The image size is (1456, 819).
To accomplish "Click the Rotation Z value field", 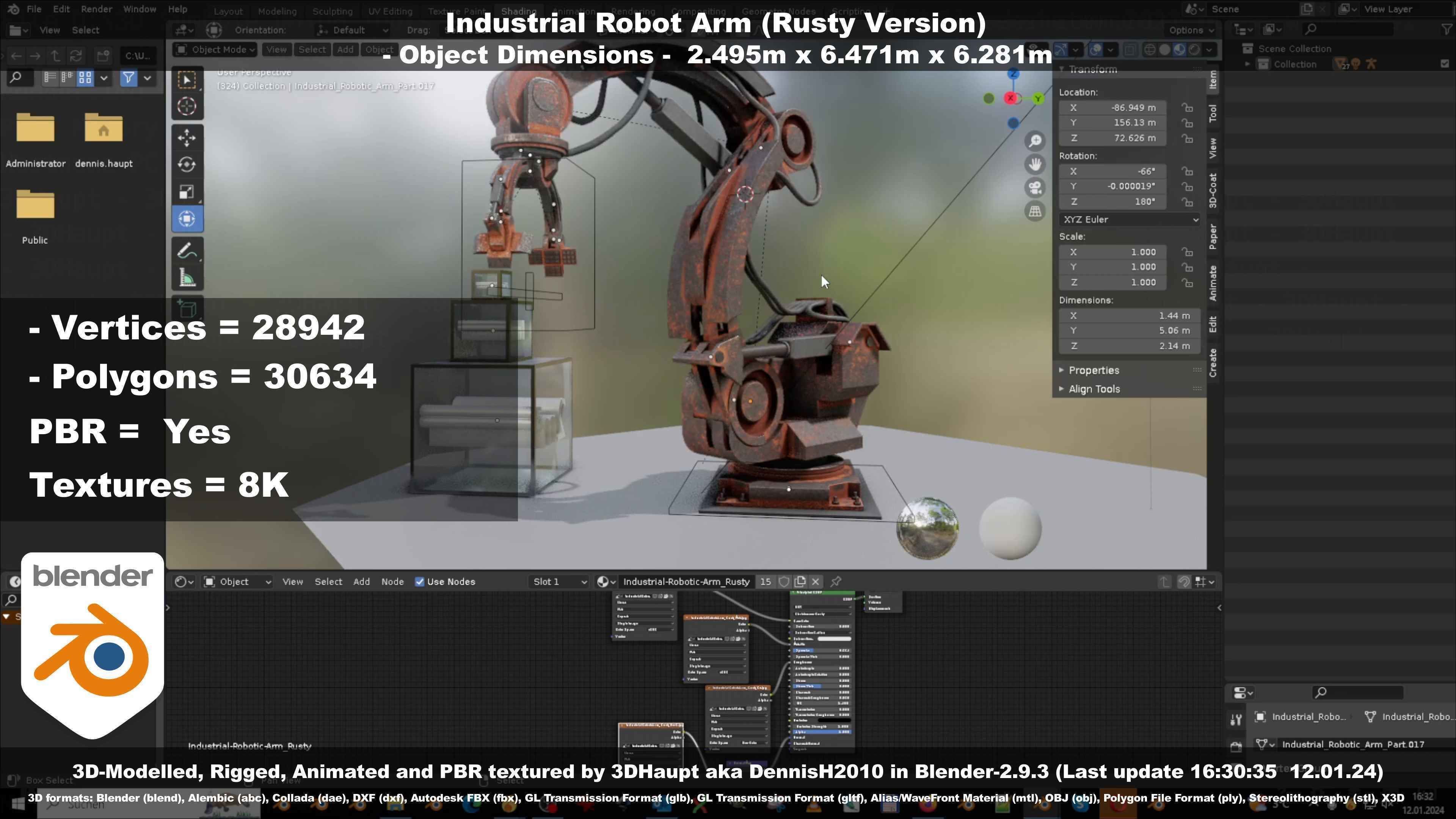I will [x=1112, y=202].
